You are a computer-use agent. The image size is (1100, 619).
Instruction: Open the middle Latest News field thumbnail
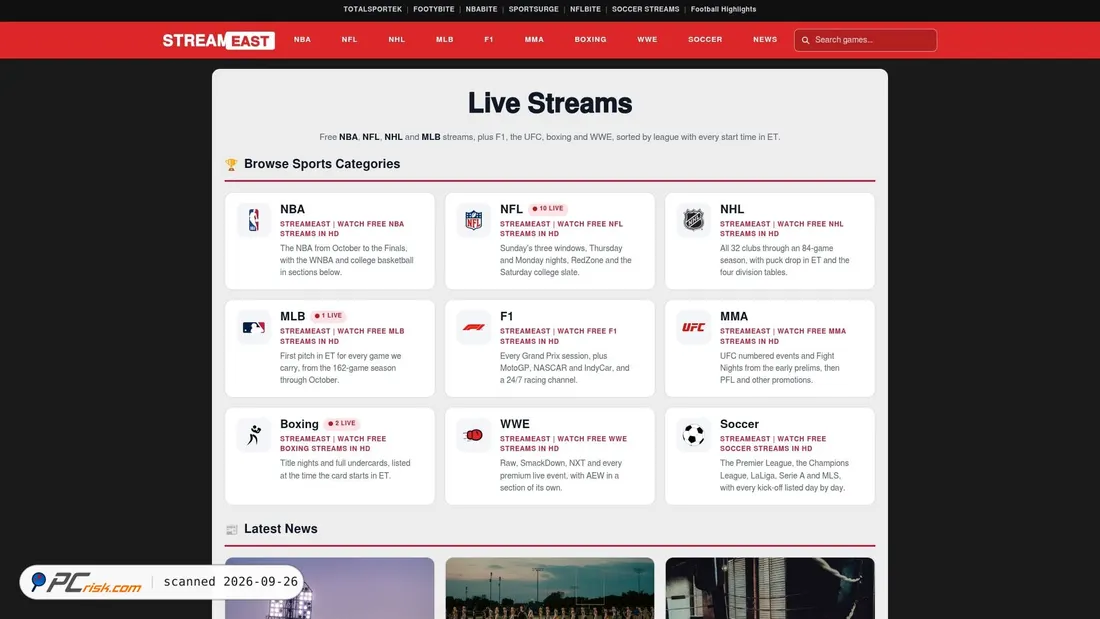(550, 588)
